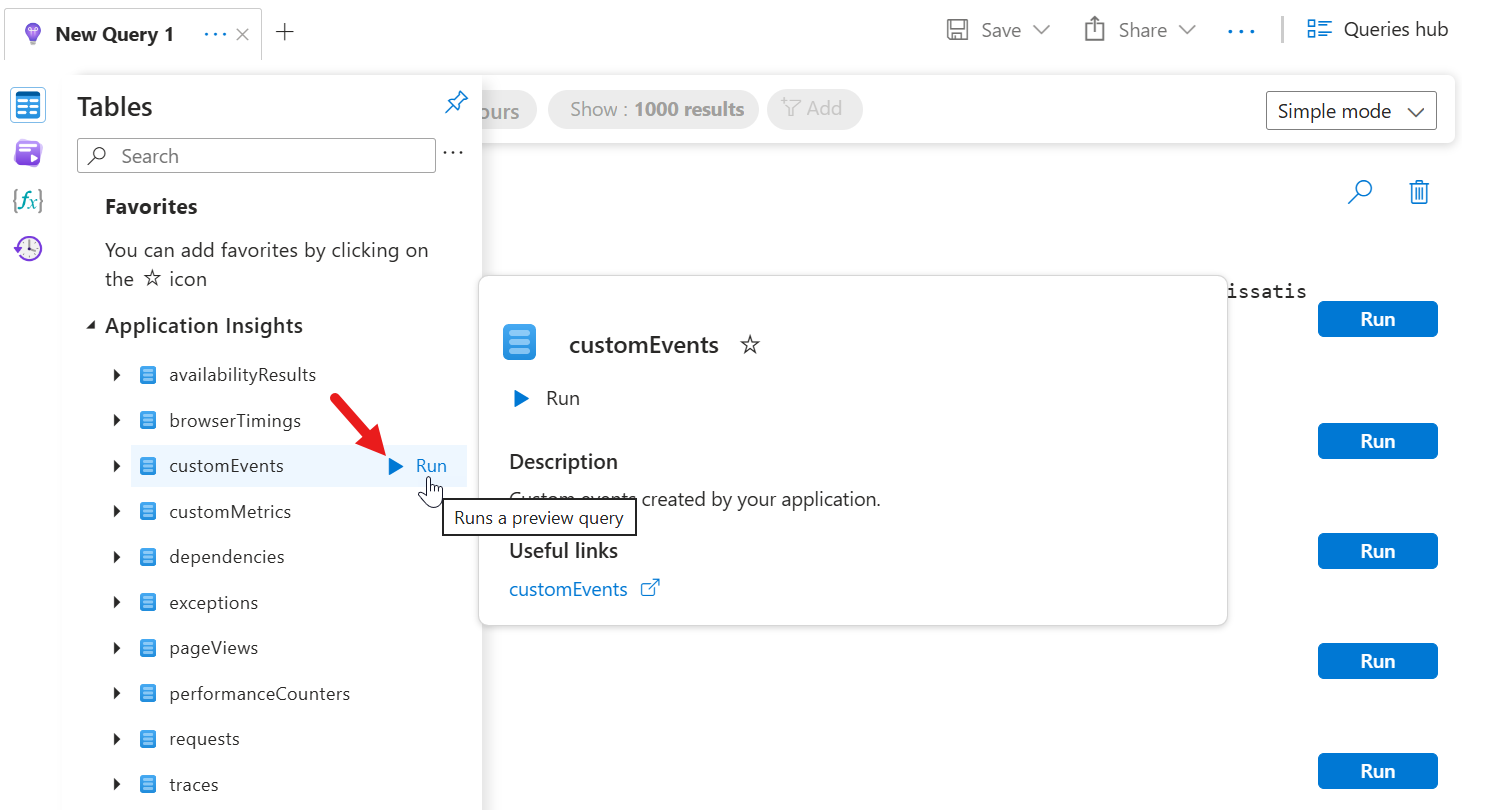Expand the availabilityResults table
This screenshot has width=1491, height=810.
[116, 374]
